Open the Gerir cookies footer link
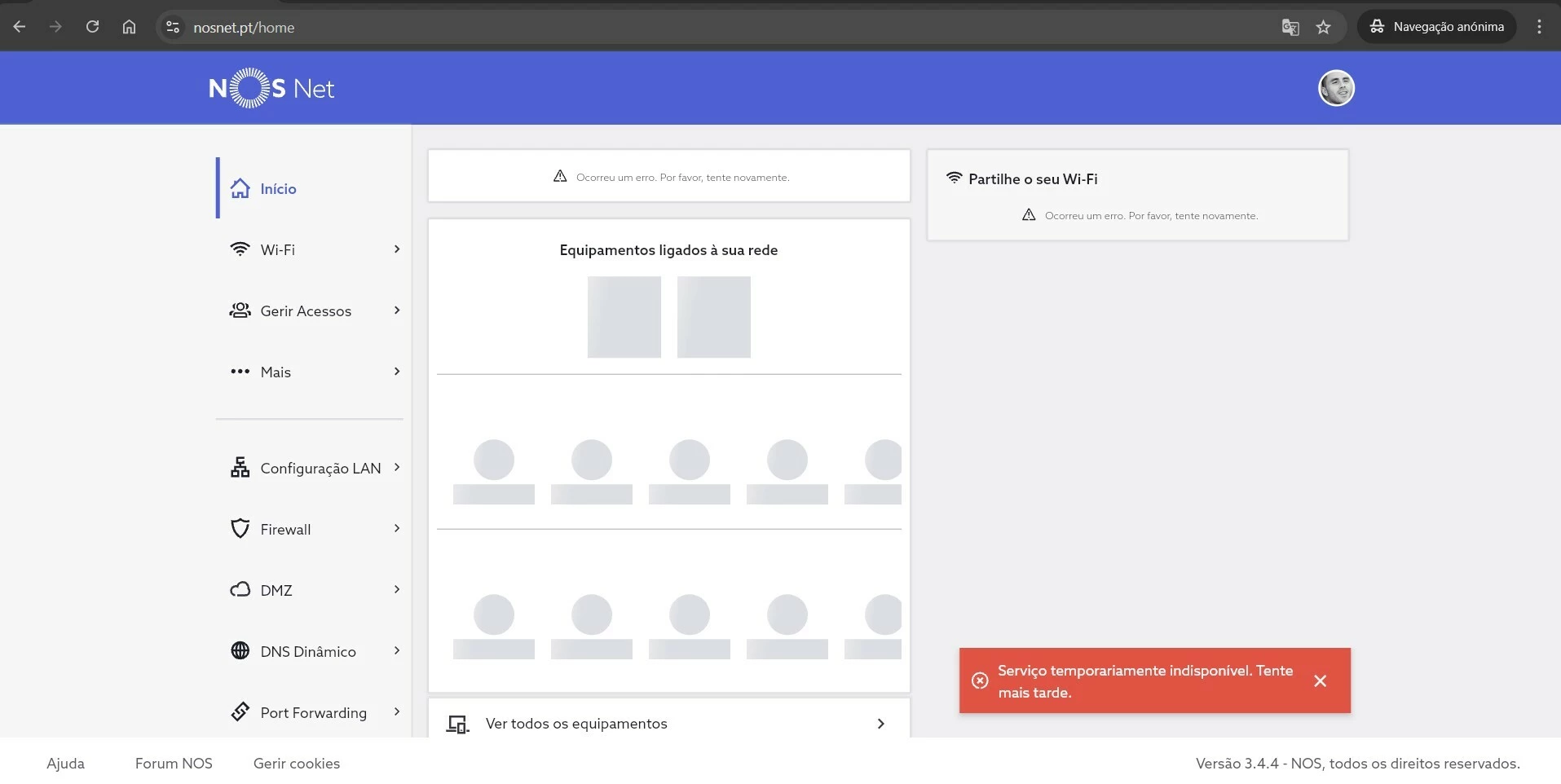The image size is (1561, 784). point(297,764)
